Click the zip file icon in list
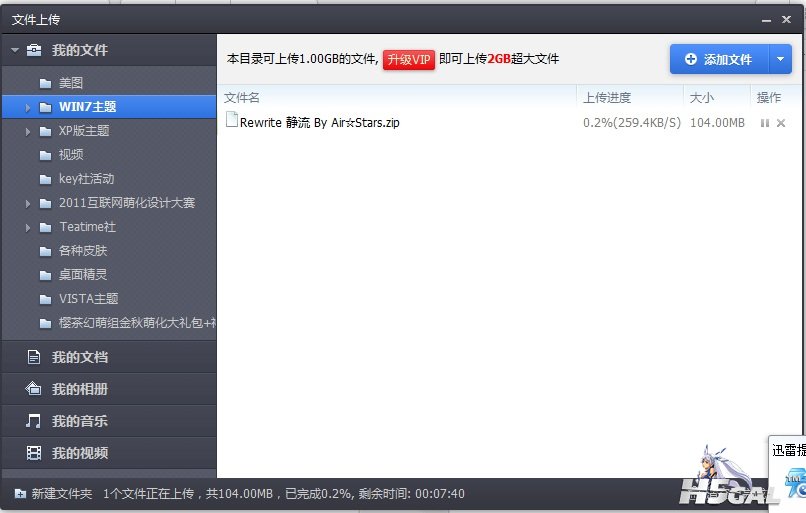 tap(232, 121)
